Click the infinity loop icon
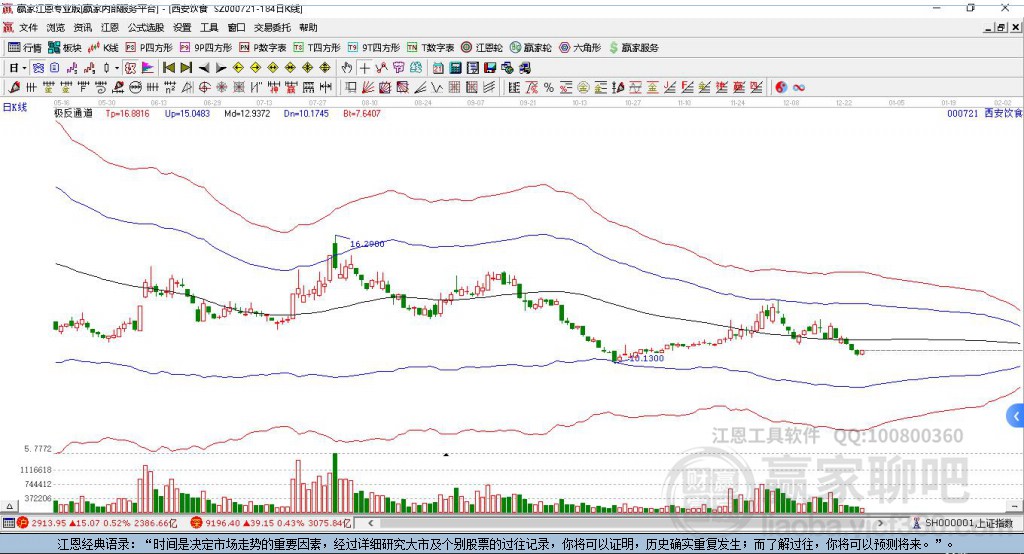 (x=799, y=87)
